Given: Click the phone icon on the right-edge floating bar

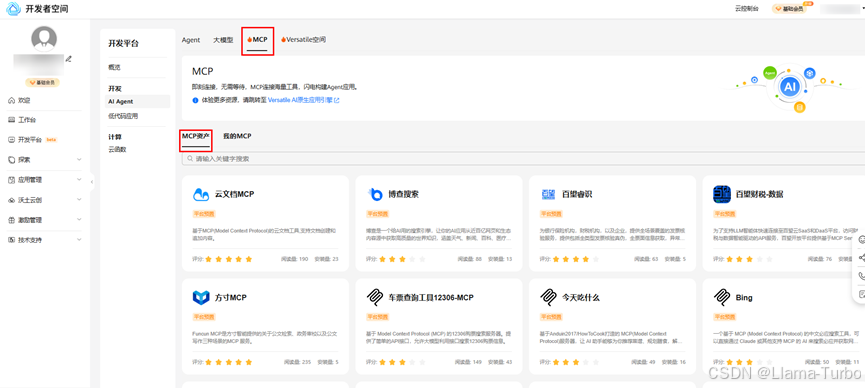Looking at the screenshot, I should 862,276.
